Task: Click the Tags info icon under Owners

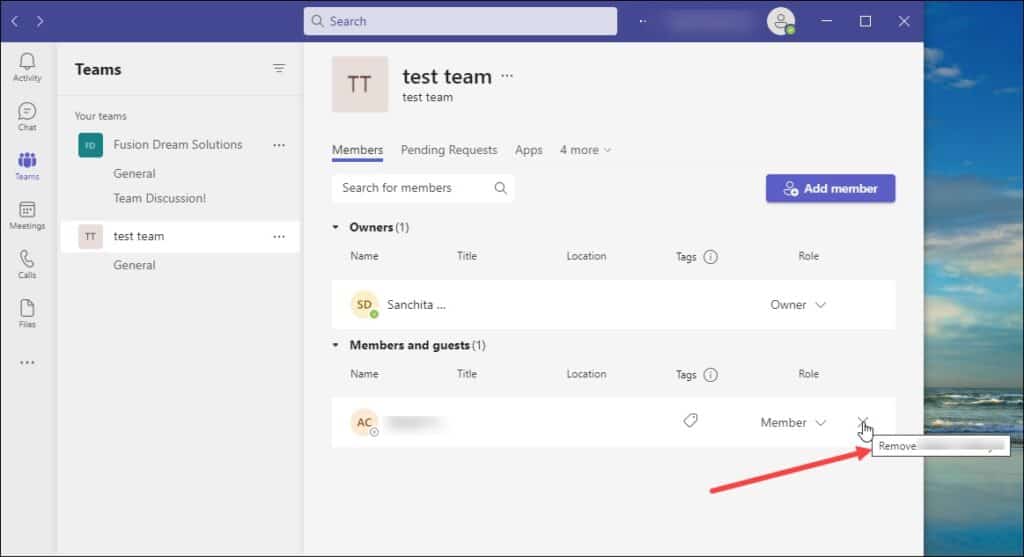Action: coord(711,257)
